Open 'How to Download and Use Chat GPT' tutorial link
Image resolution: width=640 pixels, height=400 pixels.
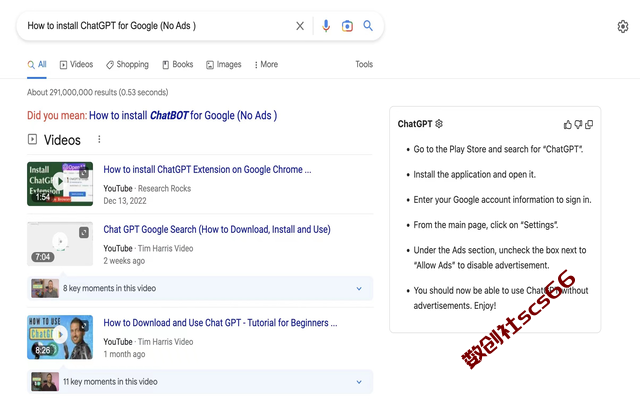220,323
